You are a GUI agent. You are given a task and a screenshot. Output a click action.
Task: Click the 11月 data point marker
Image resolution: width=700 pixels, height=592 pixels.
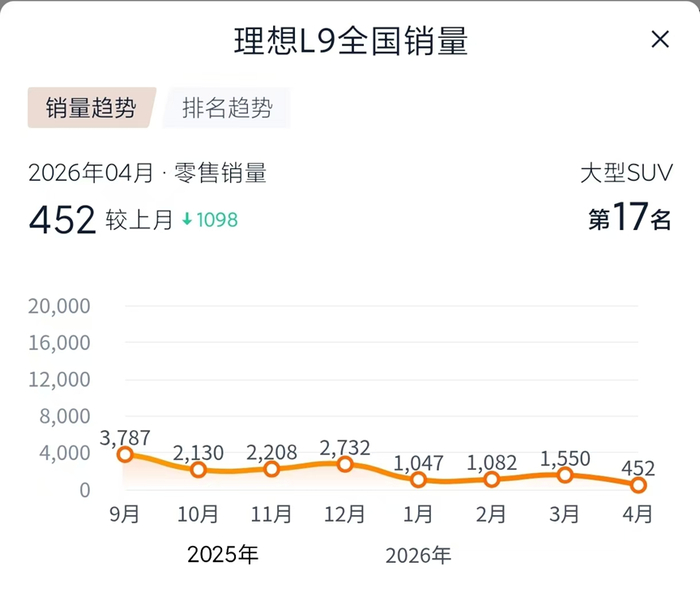[x=271, y=469]
